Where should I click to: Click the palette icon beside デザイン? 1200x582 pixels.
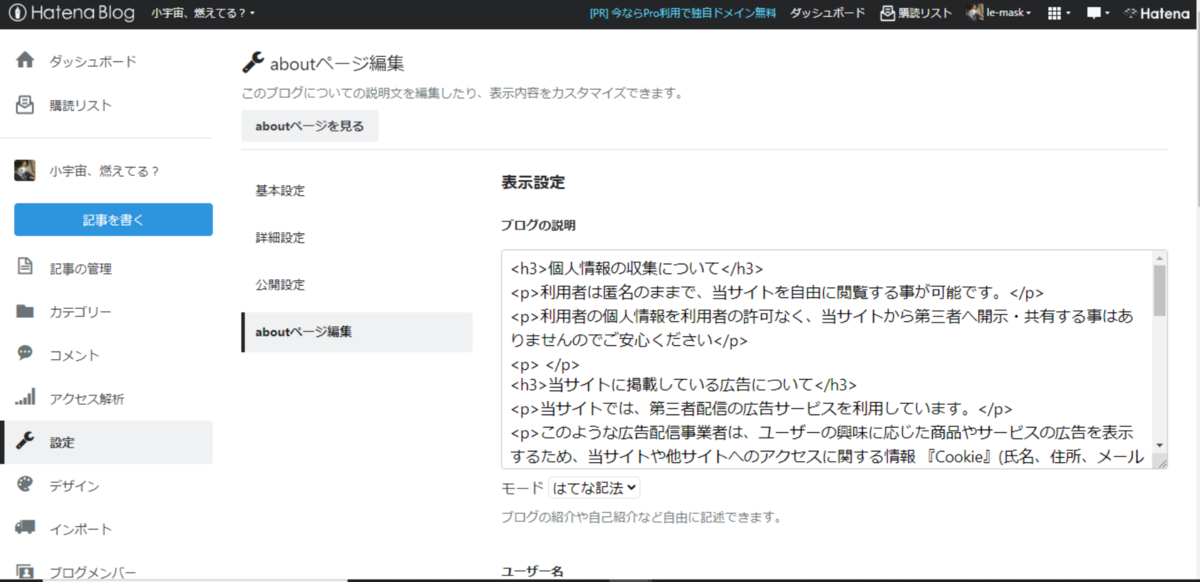[25, 485]
